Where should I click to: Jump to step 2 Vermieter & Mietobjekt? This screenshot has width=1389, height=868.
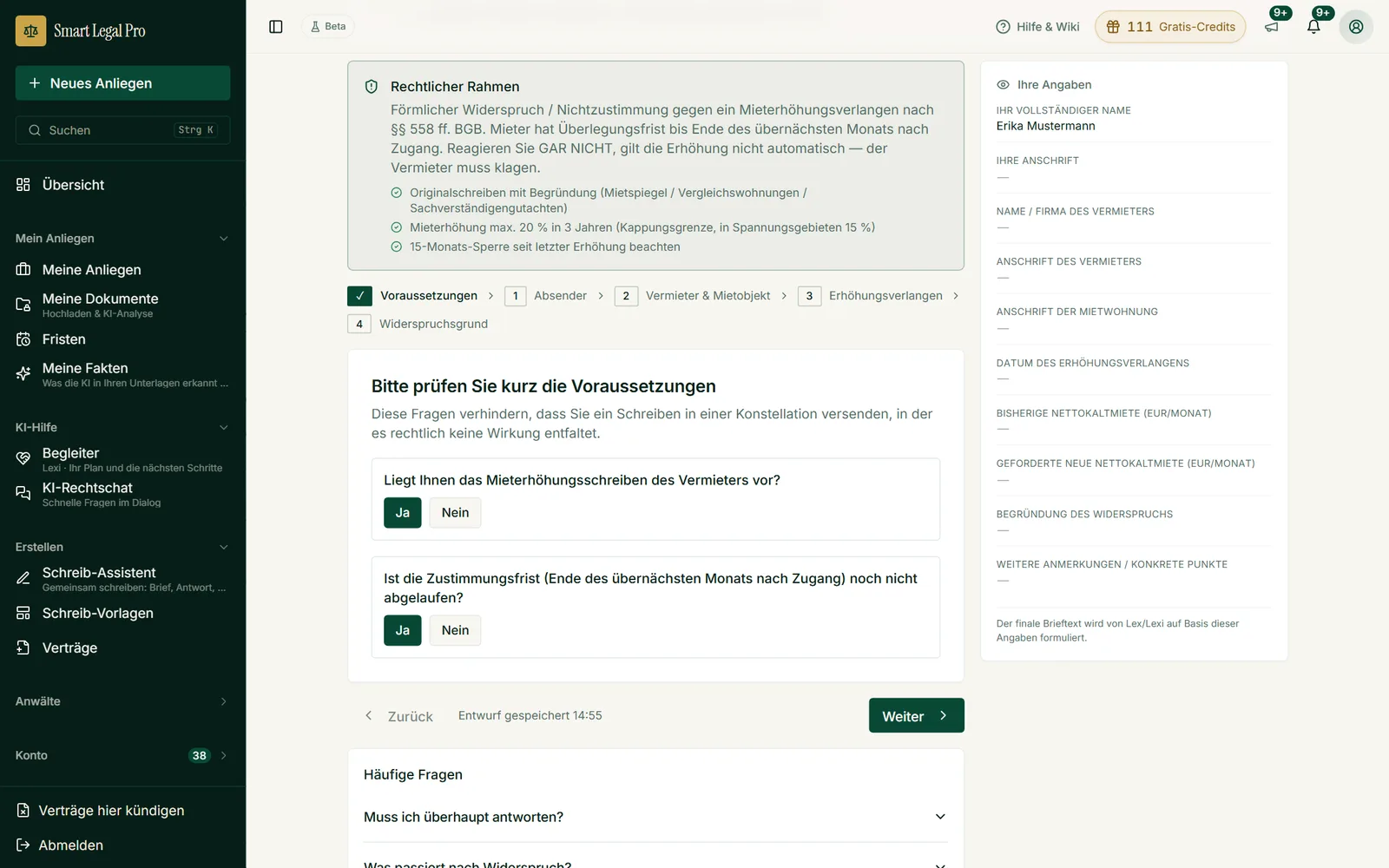point(693,296)
